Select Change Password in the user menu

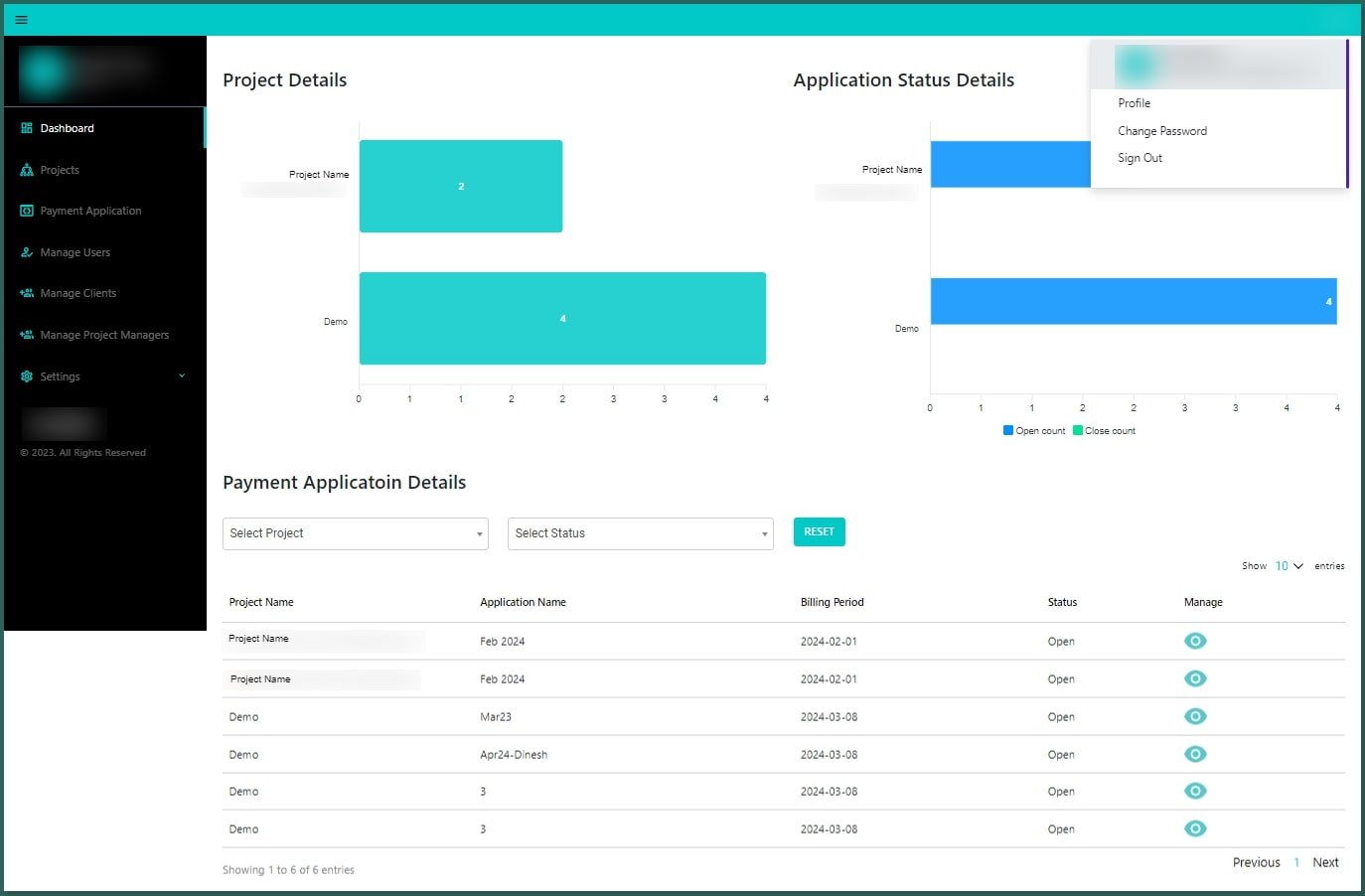[x=1162, y=130]
